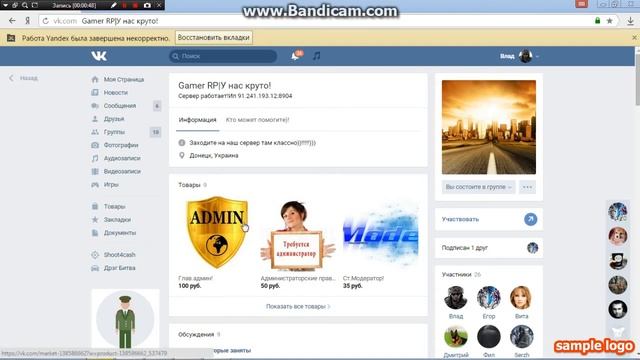
Task: Reload page via address bar refresh icon
Action: (46, 21)
